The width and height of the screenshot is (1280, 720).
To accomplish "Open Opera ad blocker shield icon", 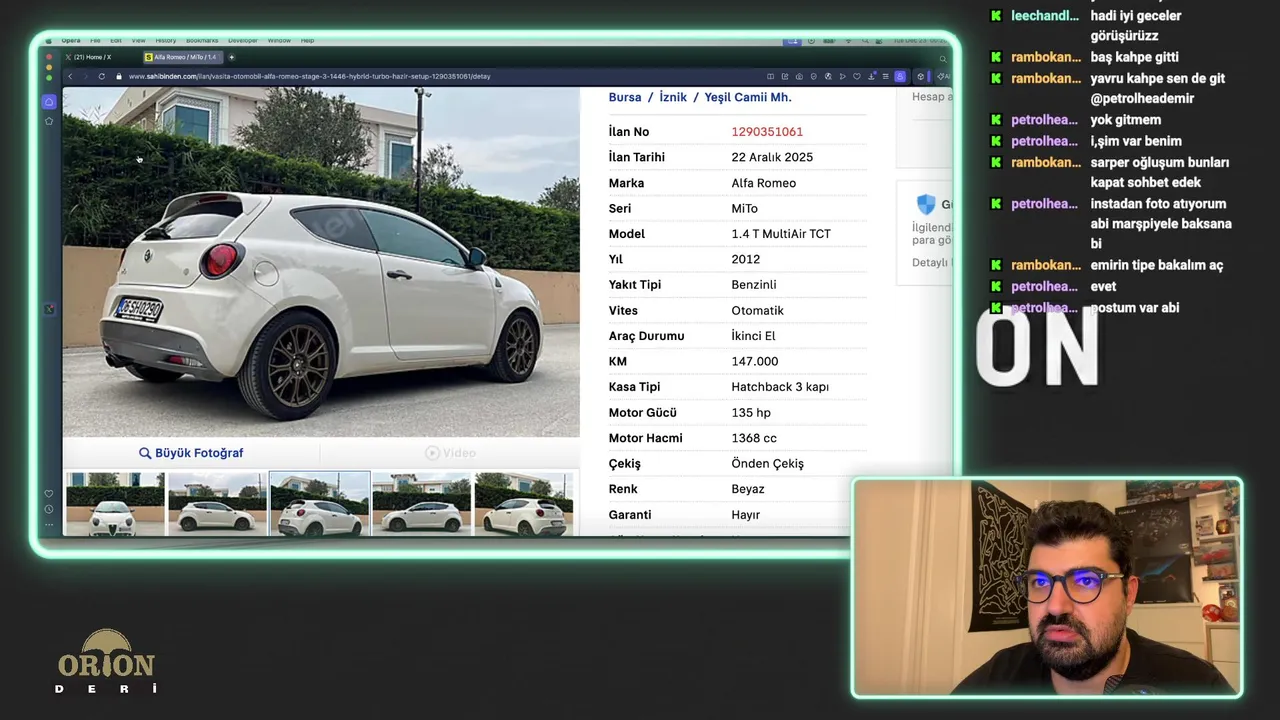I will pyautogui.click(x=814, y=76).
